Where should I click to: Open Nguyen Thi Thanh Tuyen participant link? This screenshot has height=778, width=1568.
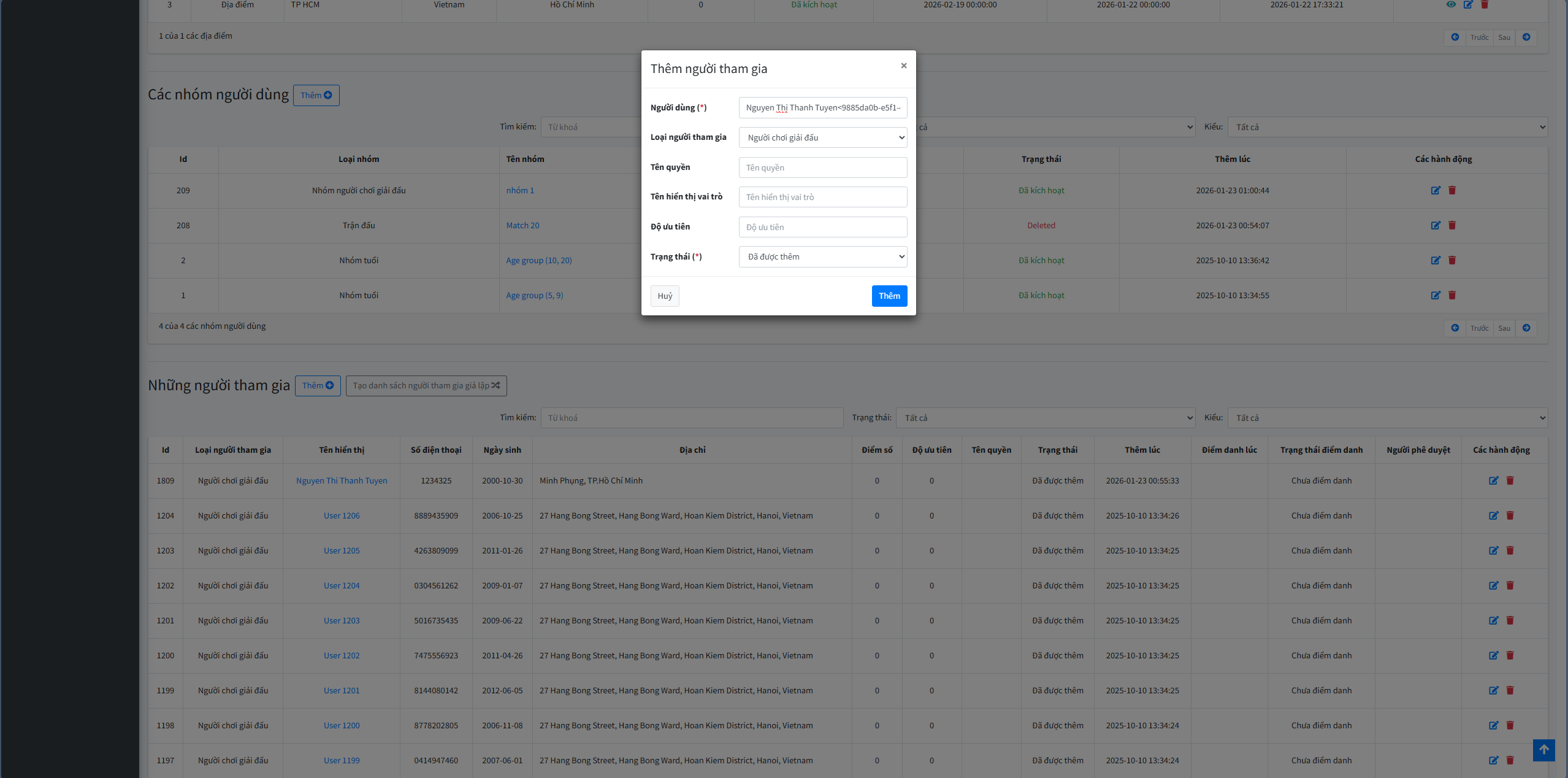point(342,480)
